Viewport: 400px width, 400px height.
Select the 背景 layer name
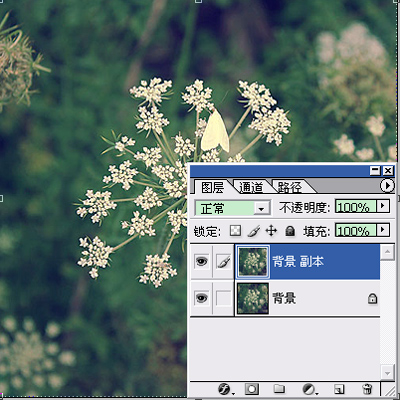click(284, 298)
